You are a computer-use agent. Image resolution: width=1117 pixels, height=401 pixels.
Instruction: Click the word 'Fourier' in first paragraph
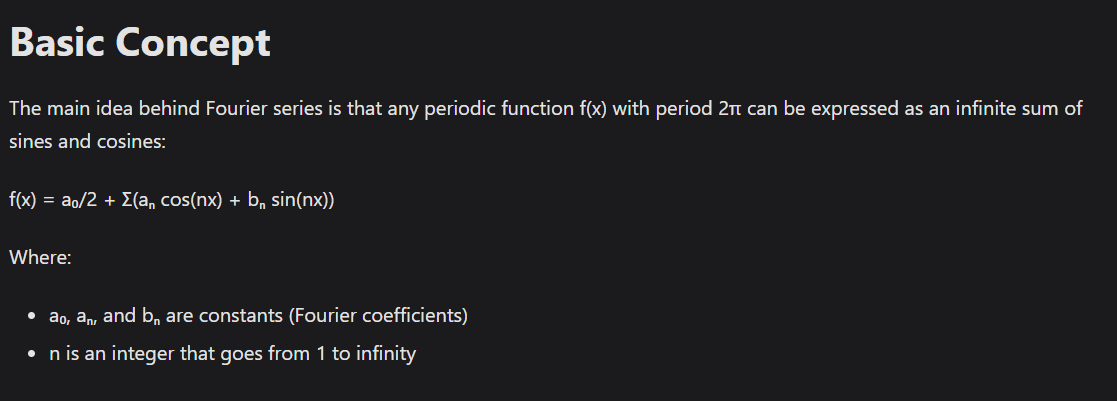pyautogui.click(x=234, y=108)
